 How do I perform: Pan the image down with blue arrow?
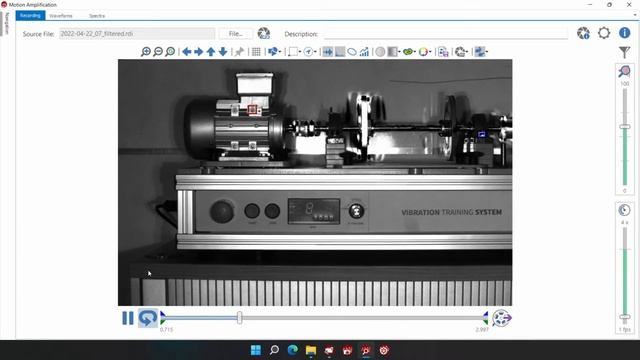coord(223,52)
